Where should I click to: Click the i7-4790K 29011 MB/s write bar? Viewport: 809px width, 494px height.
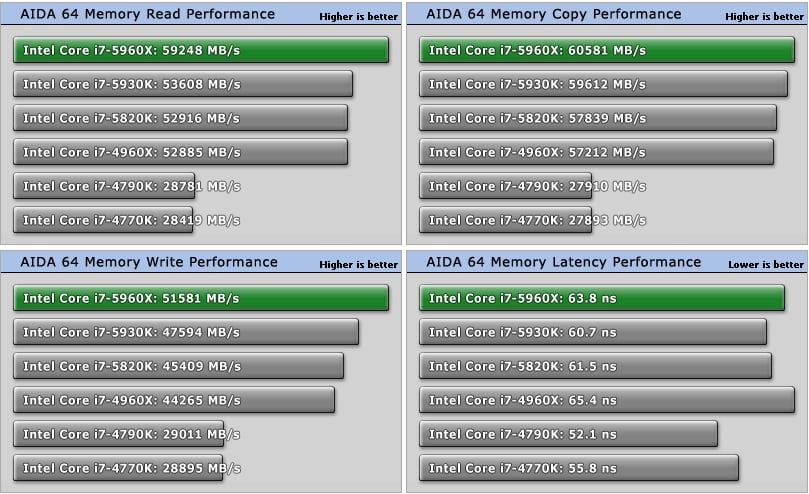pyautogui.click(x=118, y=434)
